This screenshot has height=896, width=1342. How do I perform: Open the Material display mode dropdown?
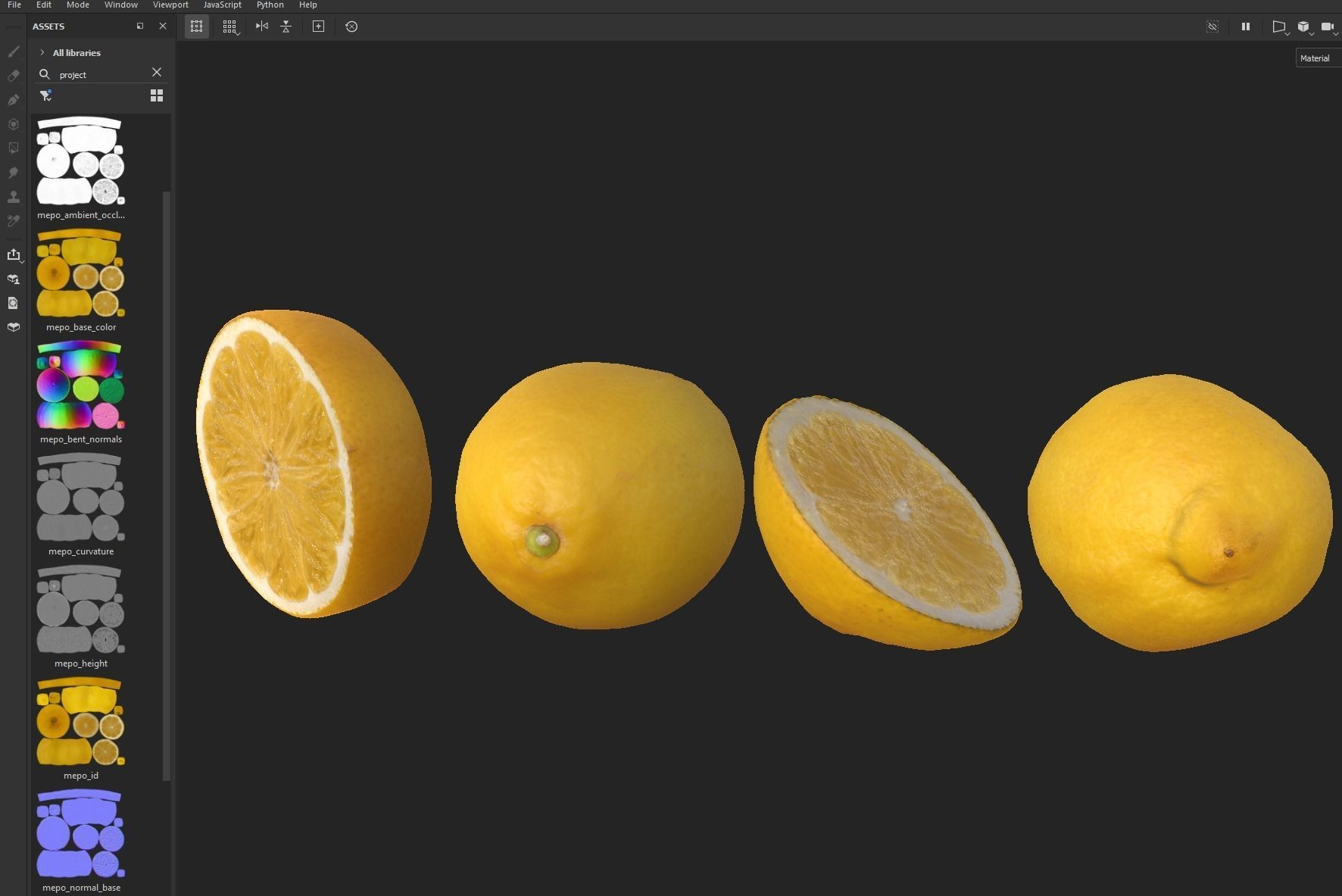(x=1318, y=58)
